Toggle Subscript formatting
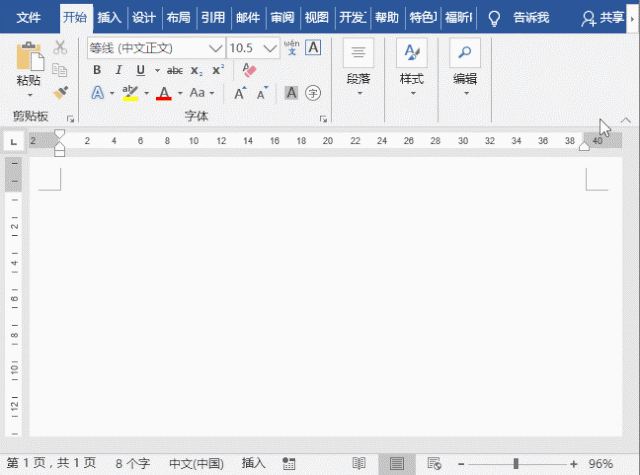Image resolution: width=640 pixels, height=475 pixels. click(196, 71)
